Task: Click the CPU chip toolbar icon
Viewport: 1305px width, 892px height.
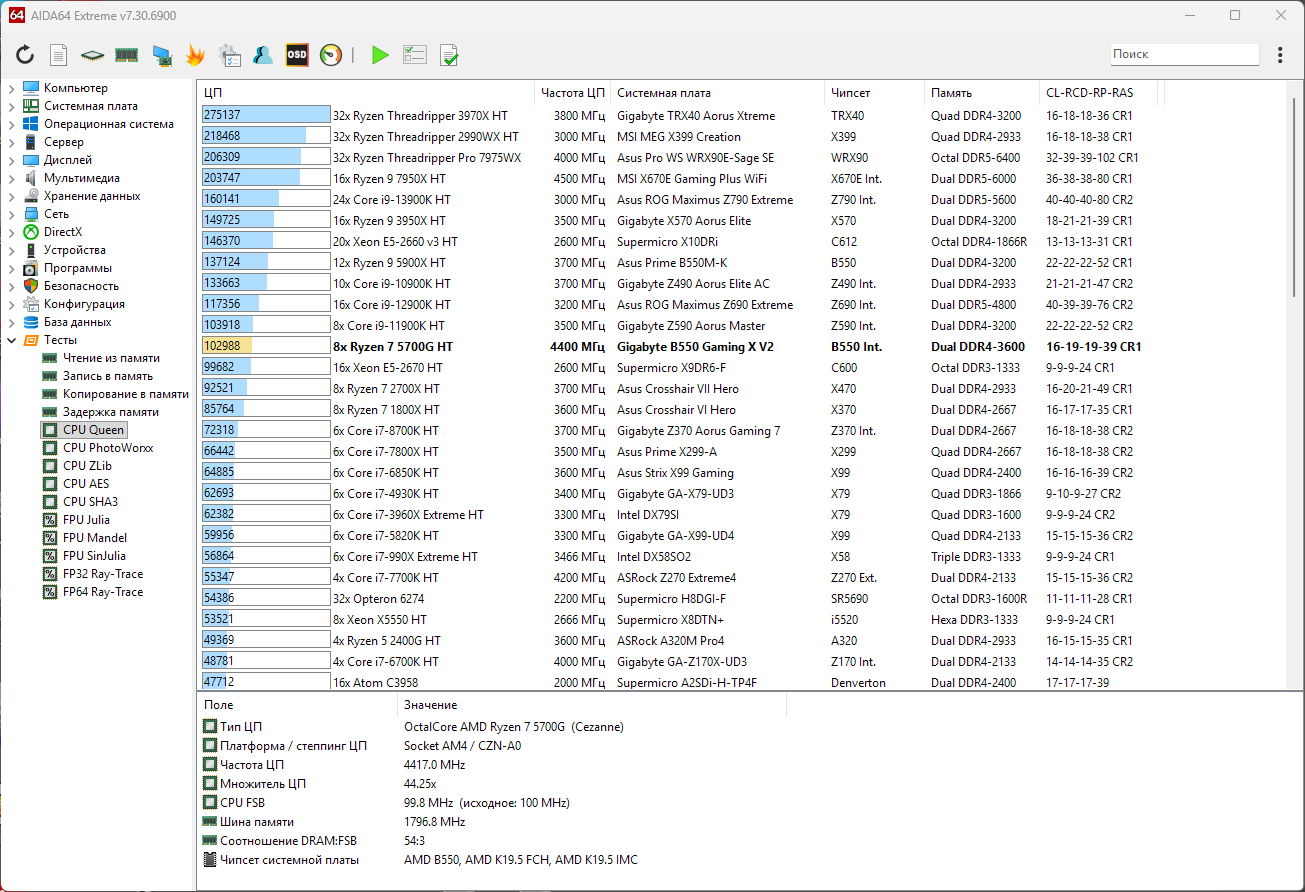Action: click(93, 55)
